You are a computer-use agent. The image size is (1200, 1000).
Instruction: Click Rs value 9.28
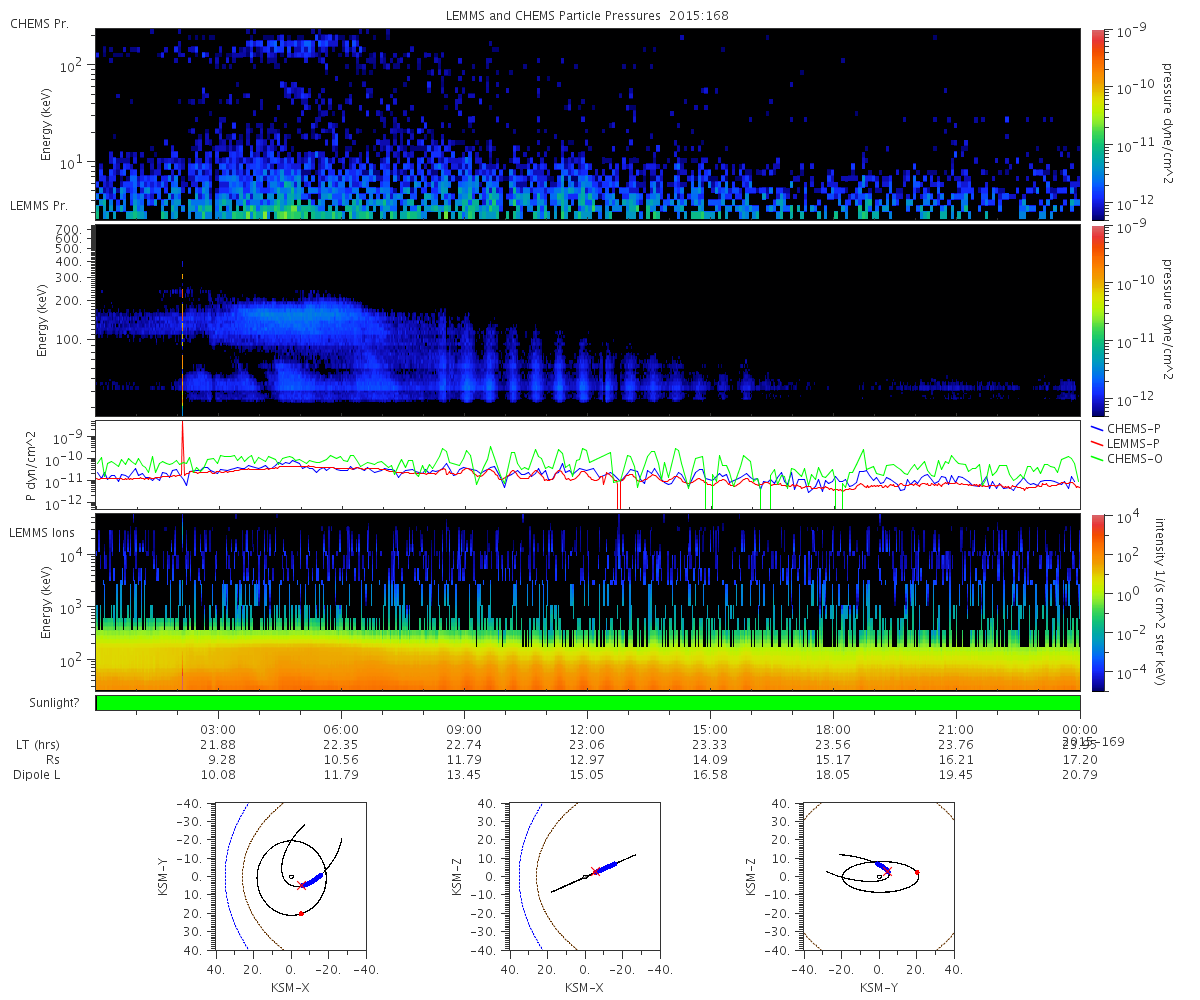219,760
